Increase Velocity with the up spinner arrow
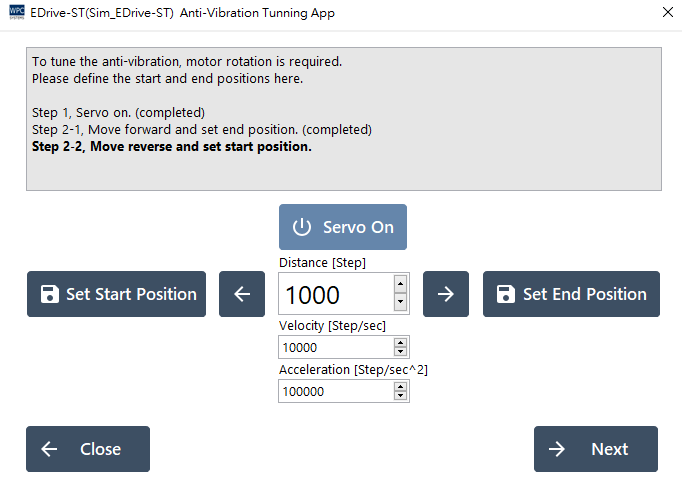 point(401,343)
